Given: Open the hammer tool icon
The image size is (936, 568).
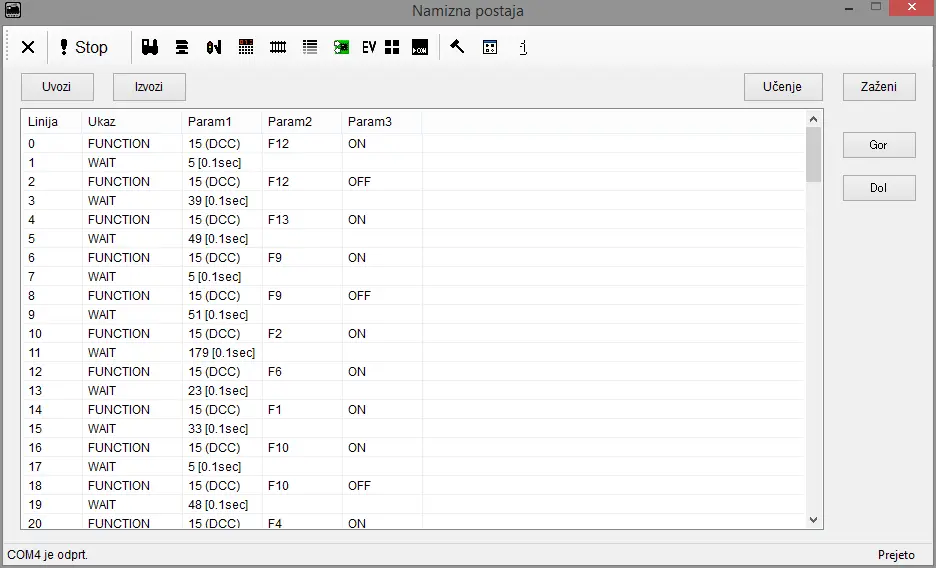Looking at the screenshot, I should pyautogui.click(x=457, y=47).
